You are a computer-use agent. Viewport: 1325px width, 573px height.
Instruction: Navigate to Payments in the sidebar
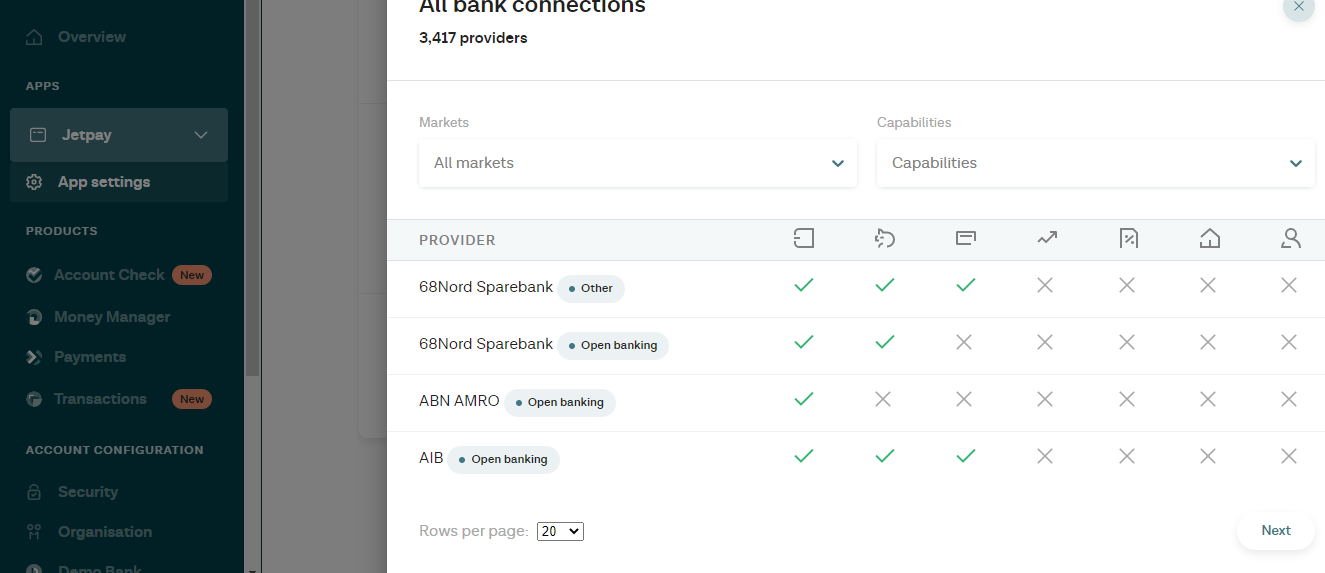pos(89,357)
